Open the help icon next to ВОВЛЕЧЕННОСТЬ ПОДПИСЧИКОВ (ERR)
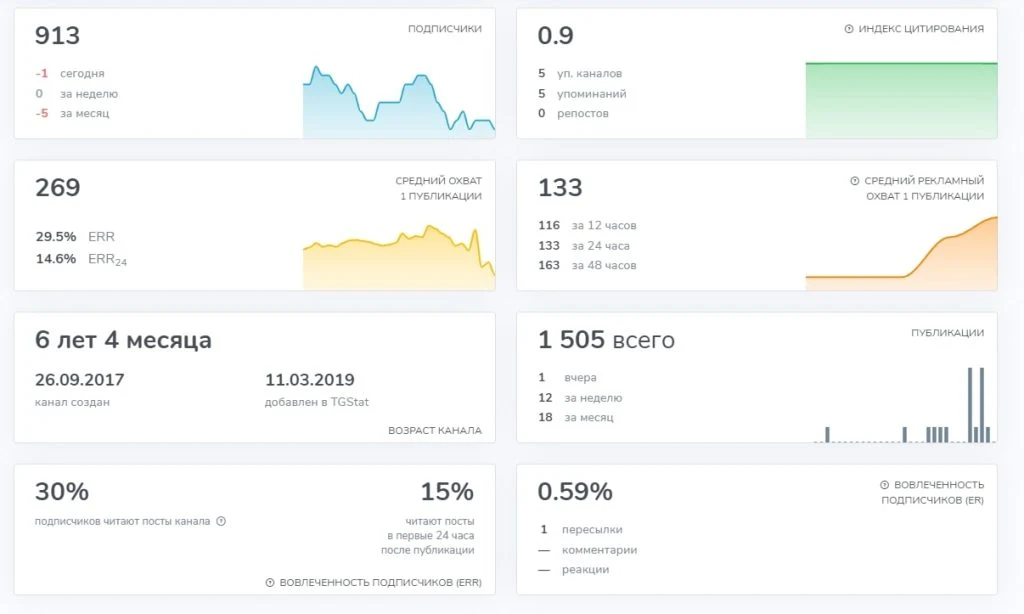Screen dimensions: 1024x614 point(270,583)
